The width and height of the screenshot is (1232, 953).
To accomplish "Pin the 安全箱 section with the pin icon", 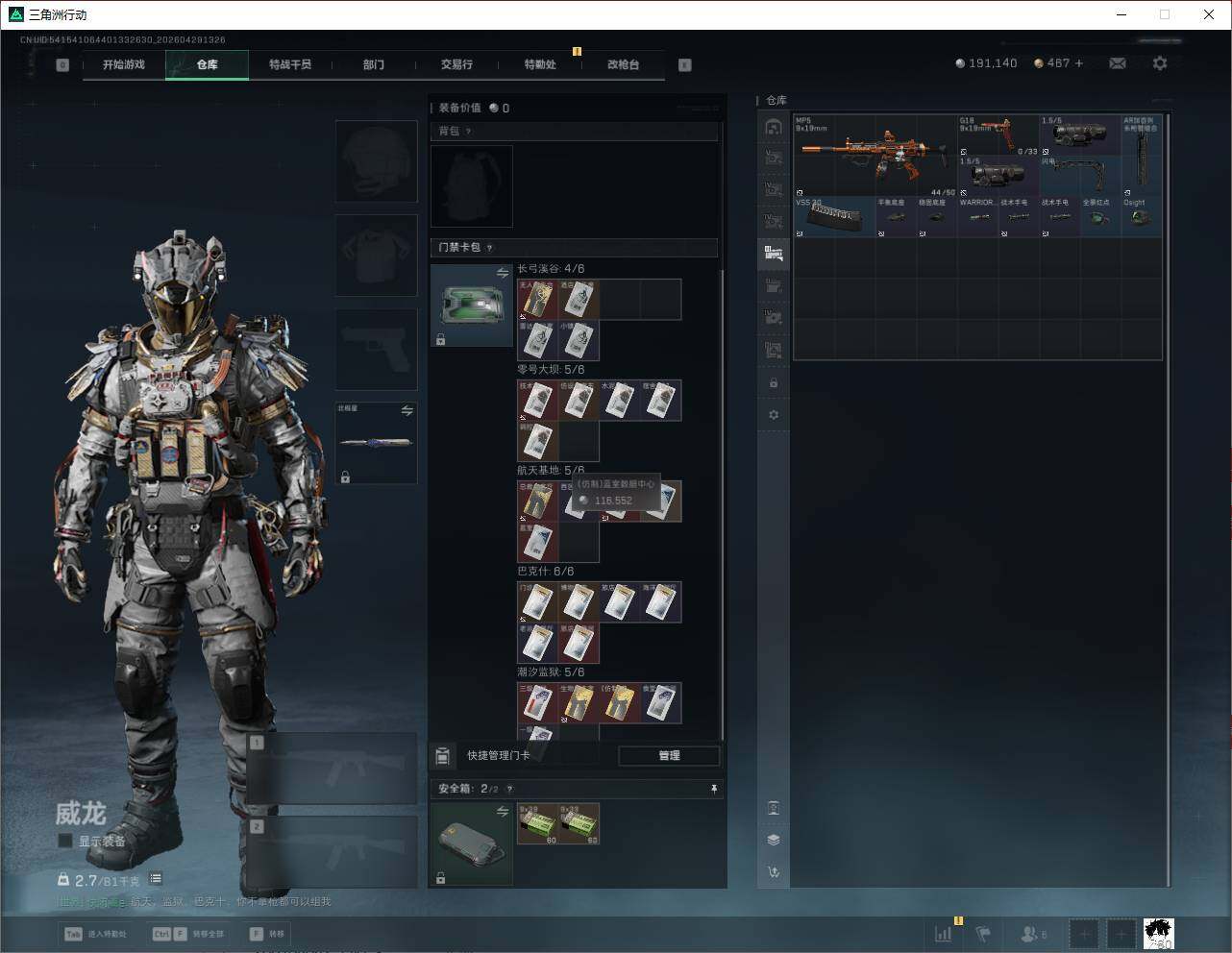I will (713, 789).
